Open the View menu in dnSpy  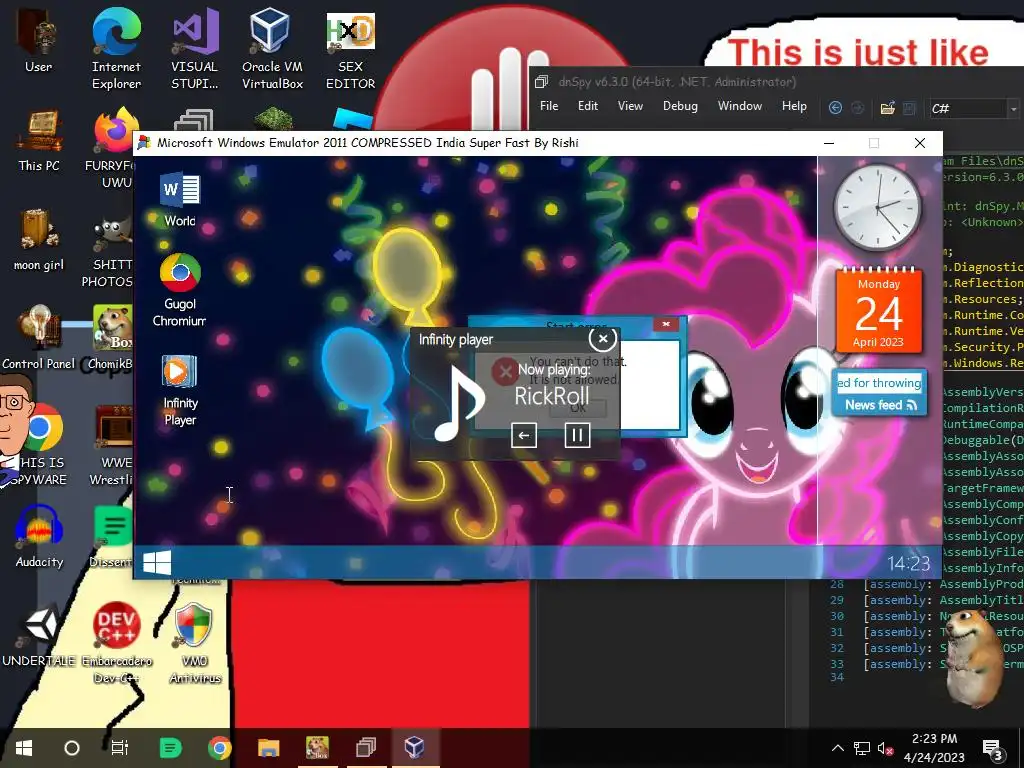[x=630, y=106]
